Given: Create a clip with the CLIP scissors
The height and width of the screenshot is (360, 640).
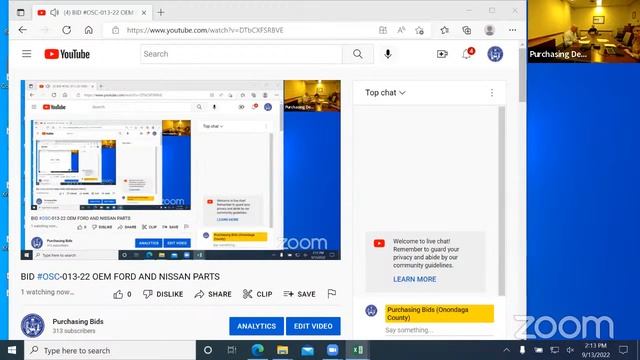Looking at the screenshot, I should click(258, 294).
